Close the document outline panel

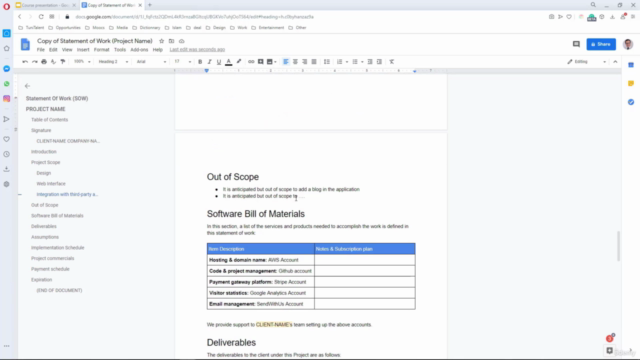(27, 86)
